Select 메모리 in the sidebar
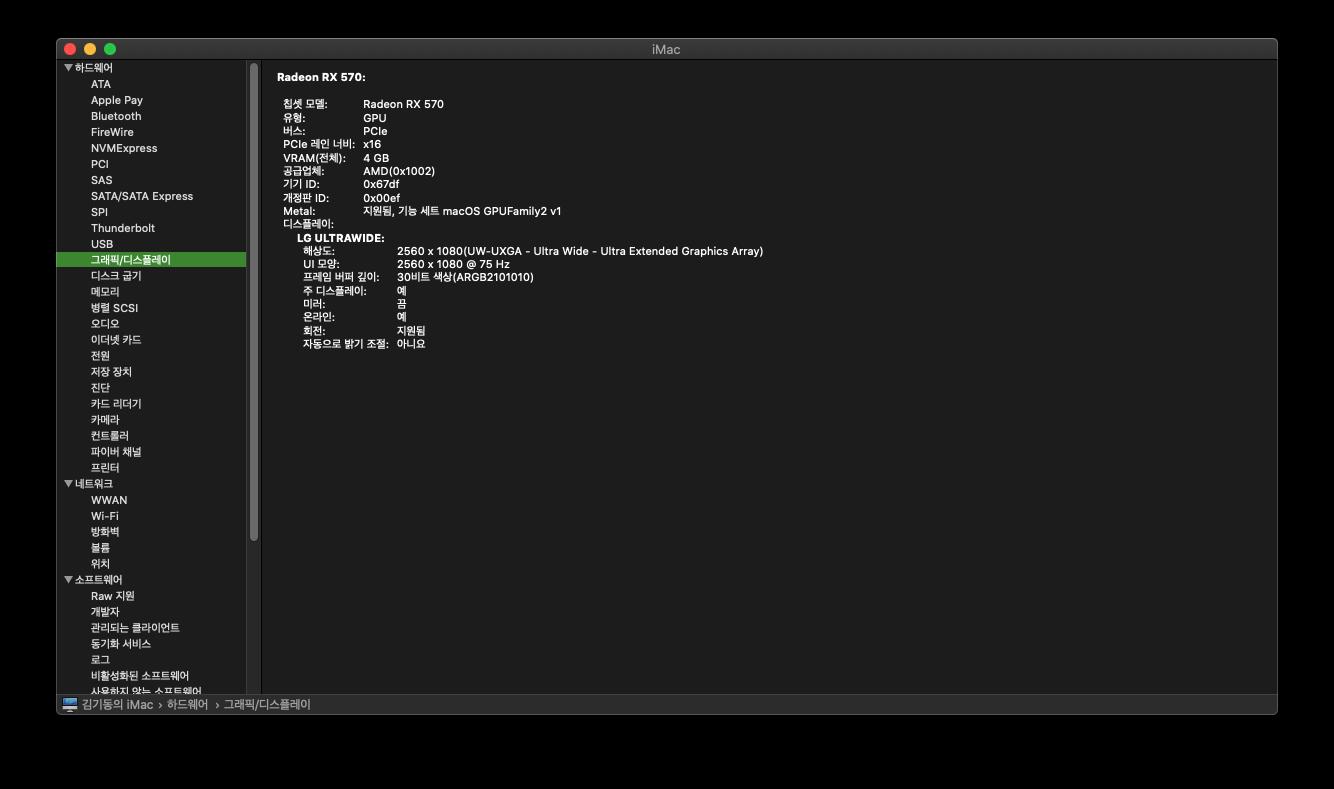This screenshot has width=1334, height=789. click(x=105, y=292)
